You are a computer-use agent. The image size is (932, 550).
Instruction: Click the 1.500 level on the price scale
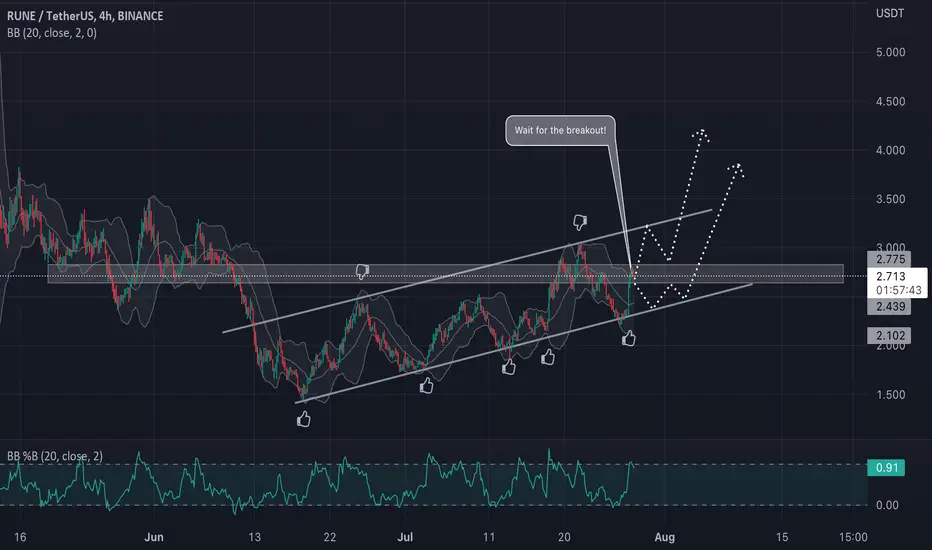890,395
